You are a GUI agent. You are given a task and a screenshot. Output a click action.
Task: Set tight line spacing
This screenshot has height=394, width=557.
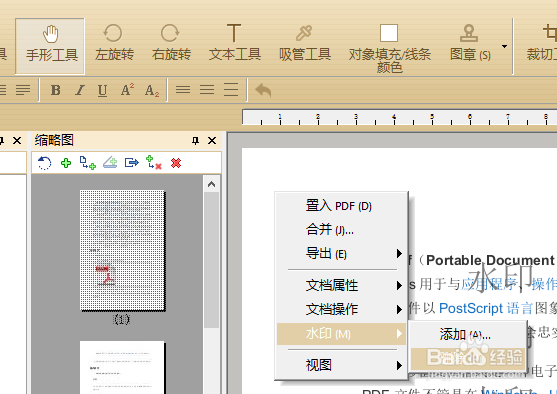coord(183,90)
